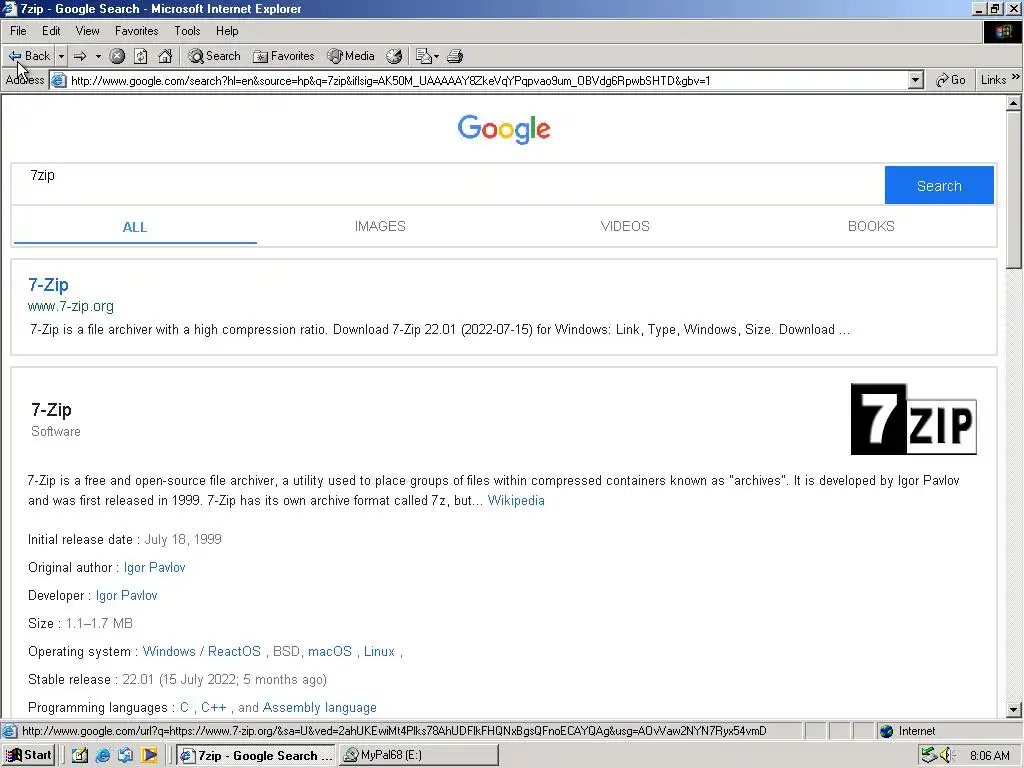Click the Google logo
The width and height of the screenshot is (1024, 768).
point(504,129)
